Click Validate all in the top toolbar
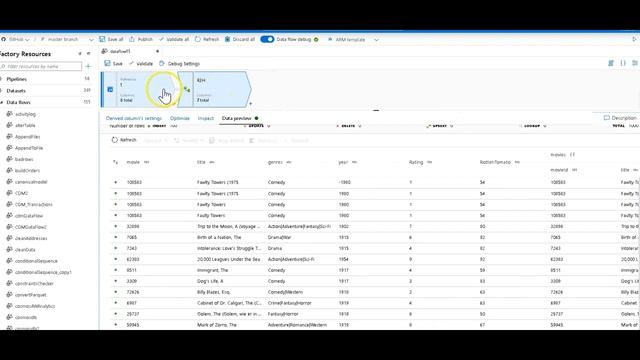The height and width of the screenshot is (360, 640). pos(174,39)
